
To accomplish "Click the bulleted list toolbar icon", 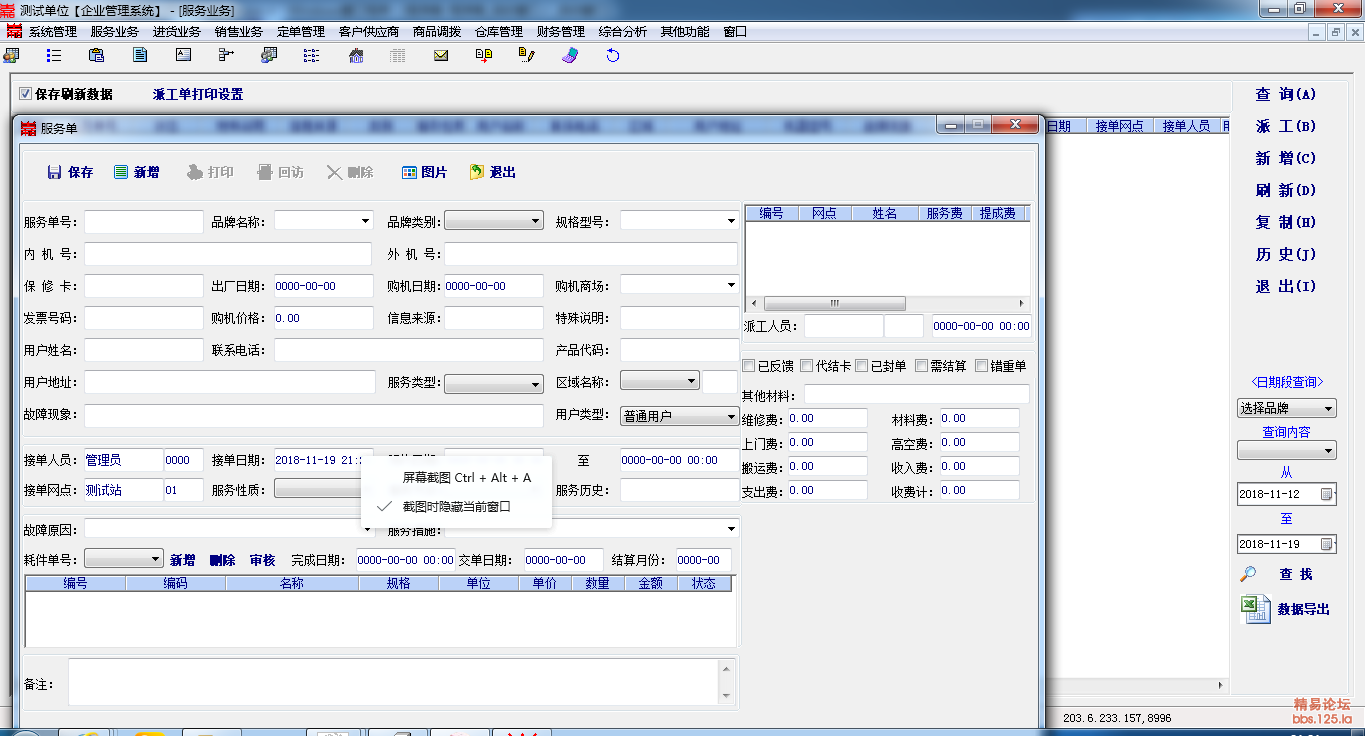I will pyautogui.click(x=54, y=56).
